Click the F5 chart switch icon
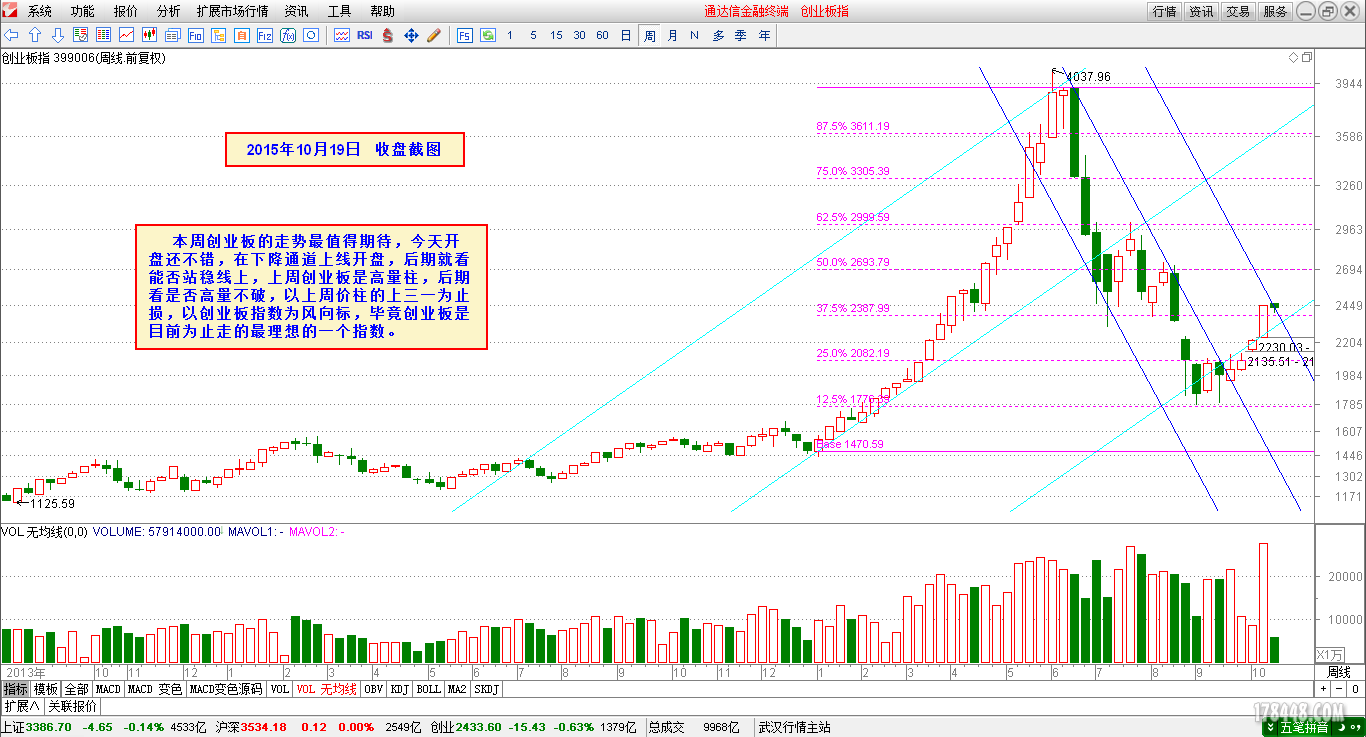The height and width of the screenshot is (737, 1366). 465,35
